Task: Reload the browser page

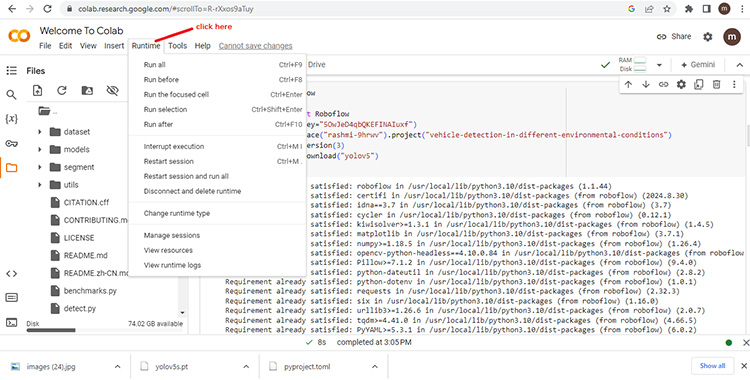Action: [x=47, y=9]
